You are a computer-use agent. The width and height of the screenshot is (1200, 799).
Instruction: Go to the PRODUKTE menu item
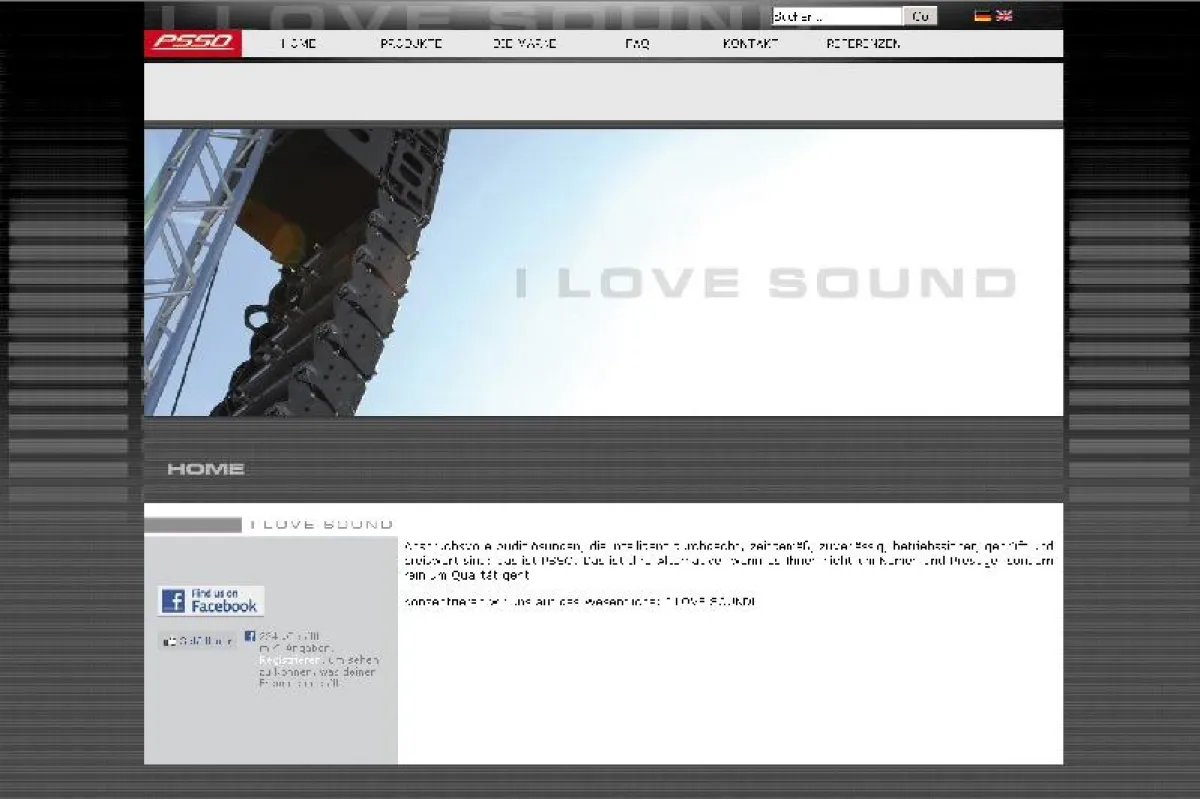pyautogui.click(x=411, y=44)
